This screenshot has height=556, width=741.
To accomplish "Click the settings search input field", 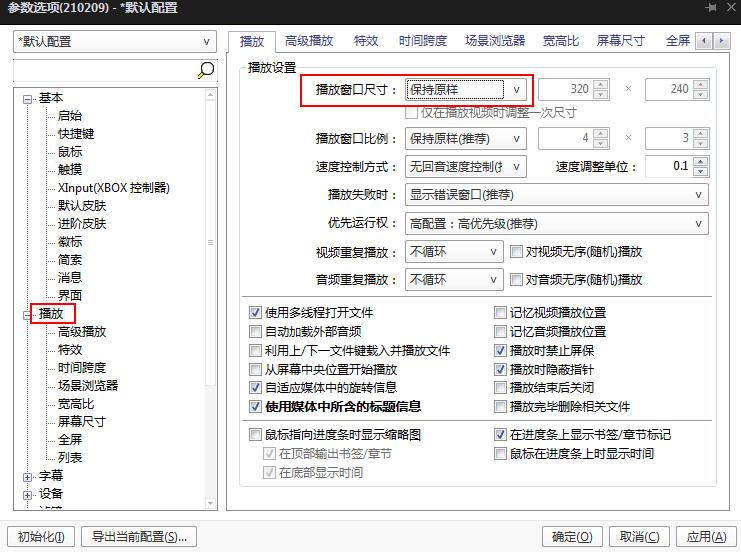I will (104, 70).
